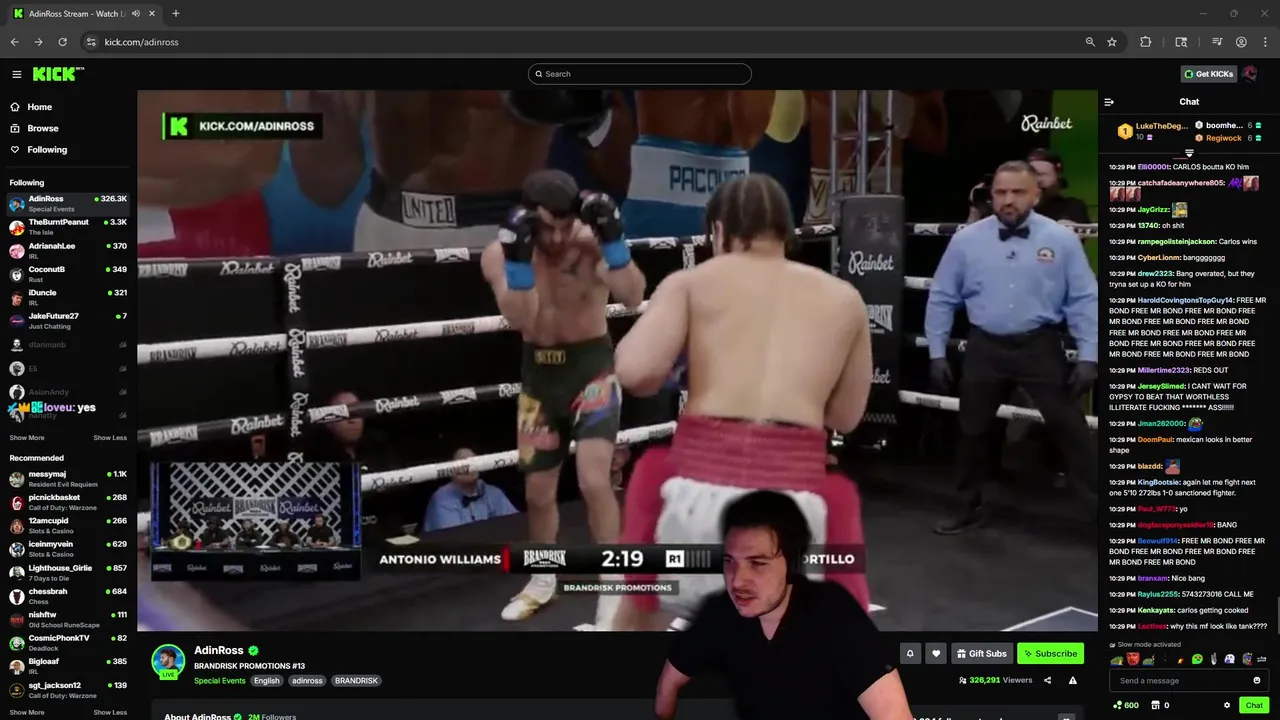1280x720 pixels.
Task: Click browser back arrow
Action: [14, 42]
